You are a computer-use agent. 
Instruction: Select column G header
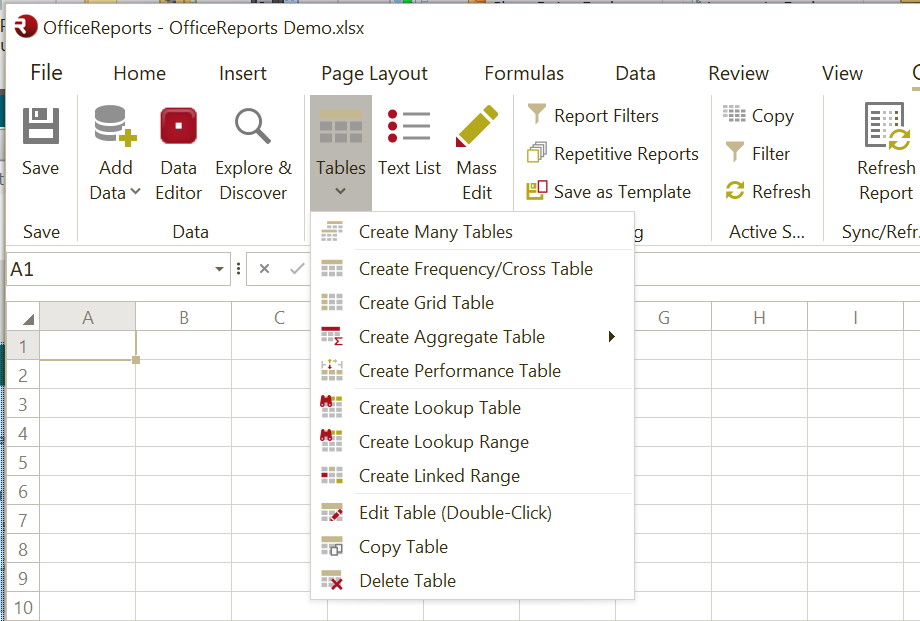click(664, 318)
